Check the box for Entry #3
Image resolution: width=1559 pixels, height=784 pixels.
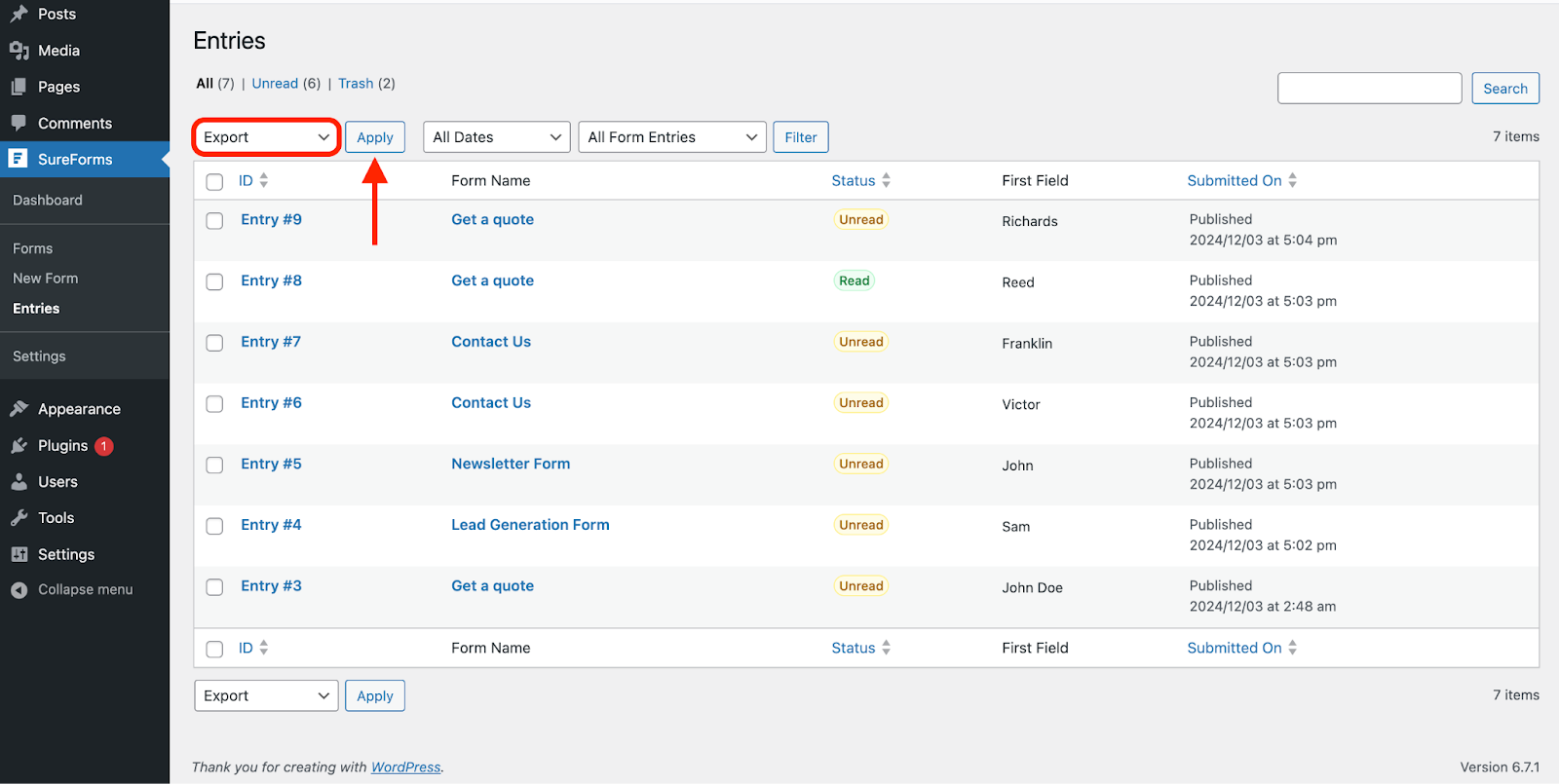pos(215,587)
